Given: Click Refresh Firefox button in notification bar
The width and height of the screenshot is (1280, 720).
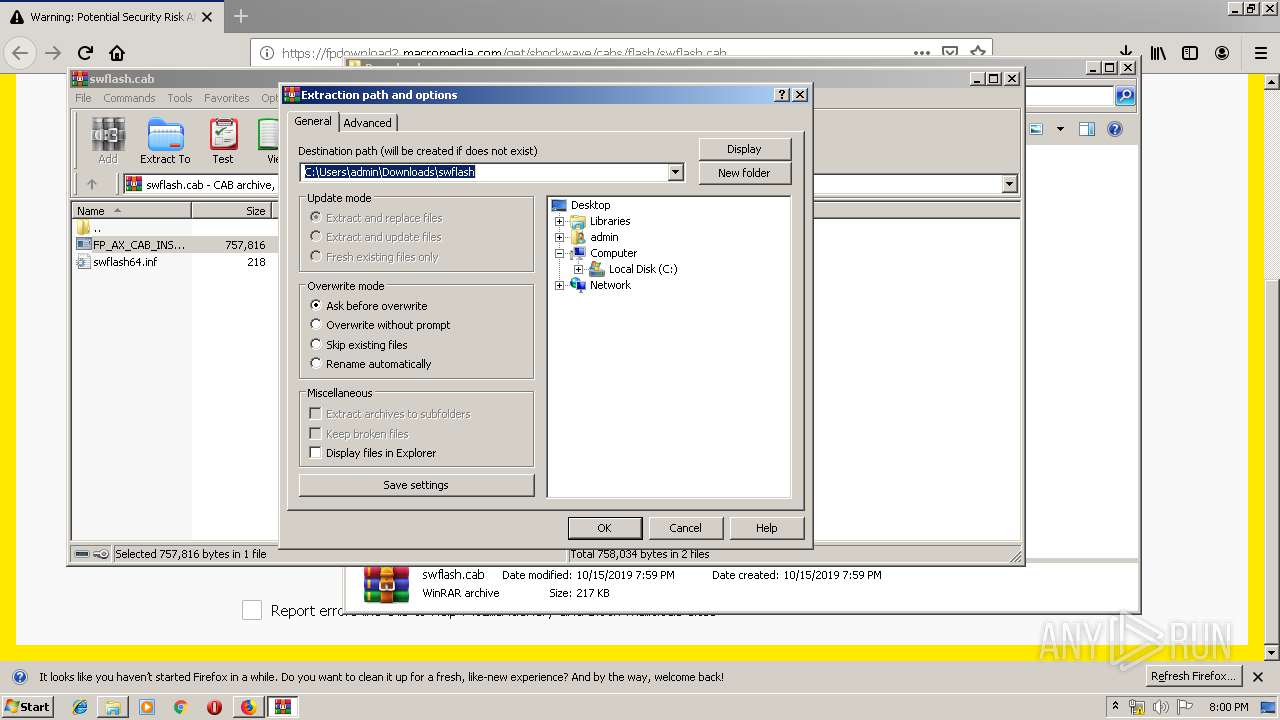Looking at the screenshot, I should [1194, 677].
